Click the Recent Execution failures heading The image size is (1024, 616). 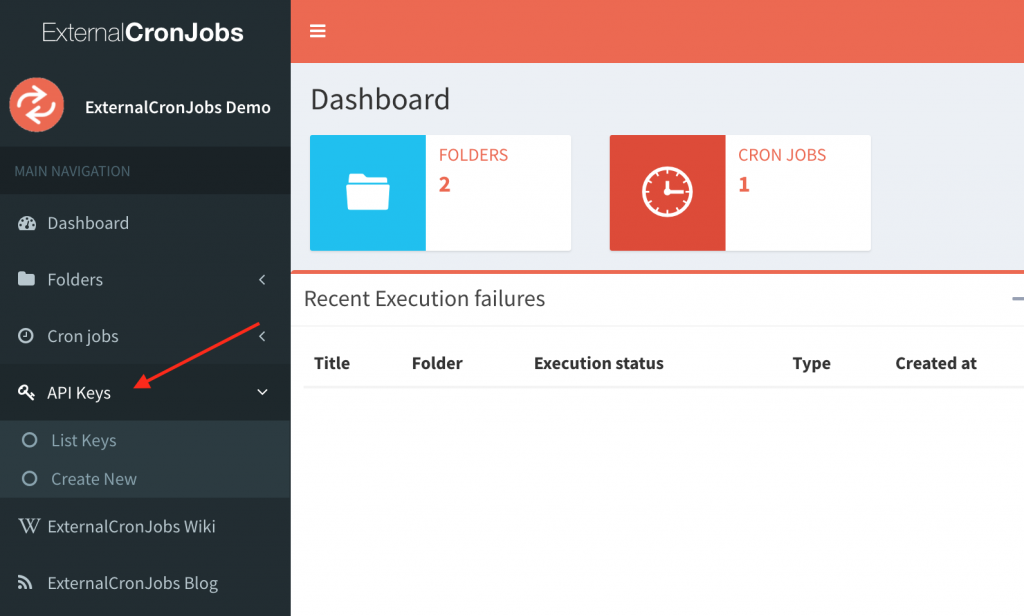tap(424, 299)
